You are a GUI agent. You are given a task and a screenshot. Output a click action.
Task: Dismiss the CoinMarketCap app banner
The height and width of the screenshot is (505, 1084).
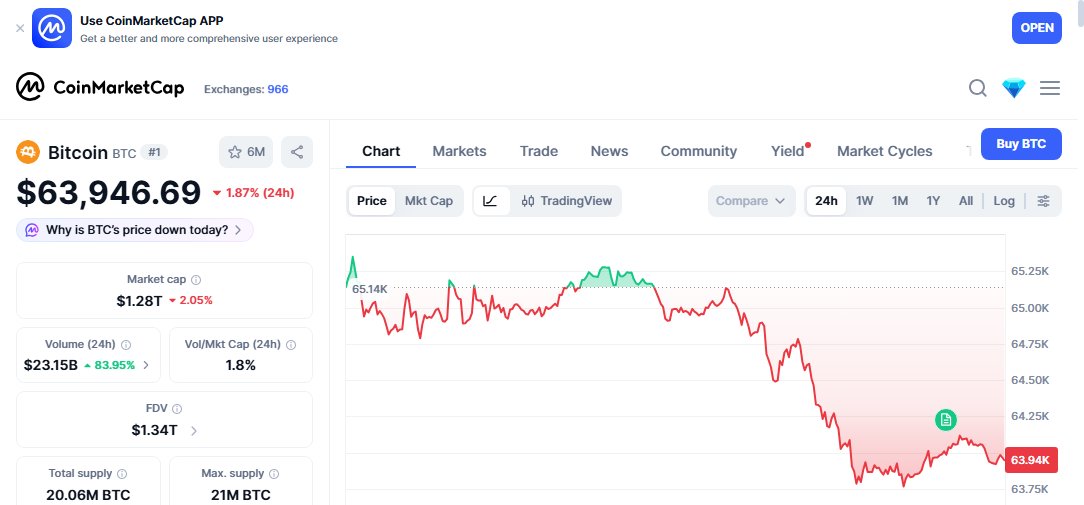tap(20, 28)
